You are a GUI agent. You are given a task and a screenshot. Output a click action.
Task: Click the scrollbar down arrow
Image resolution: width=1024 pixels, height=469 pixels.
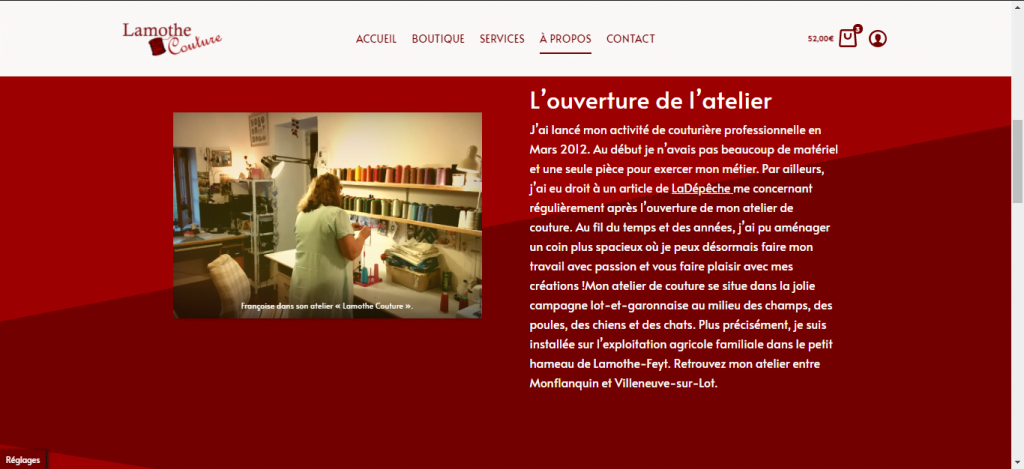coord(1017,463)
